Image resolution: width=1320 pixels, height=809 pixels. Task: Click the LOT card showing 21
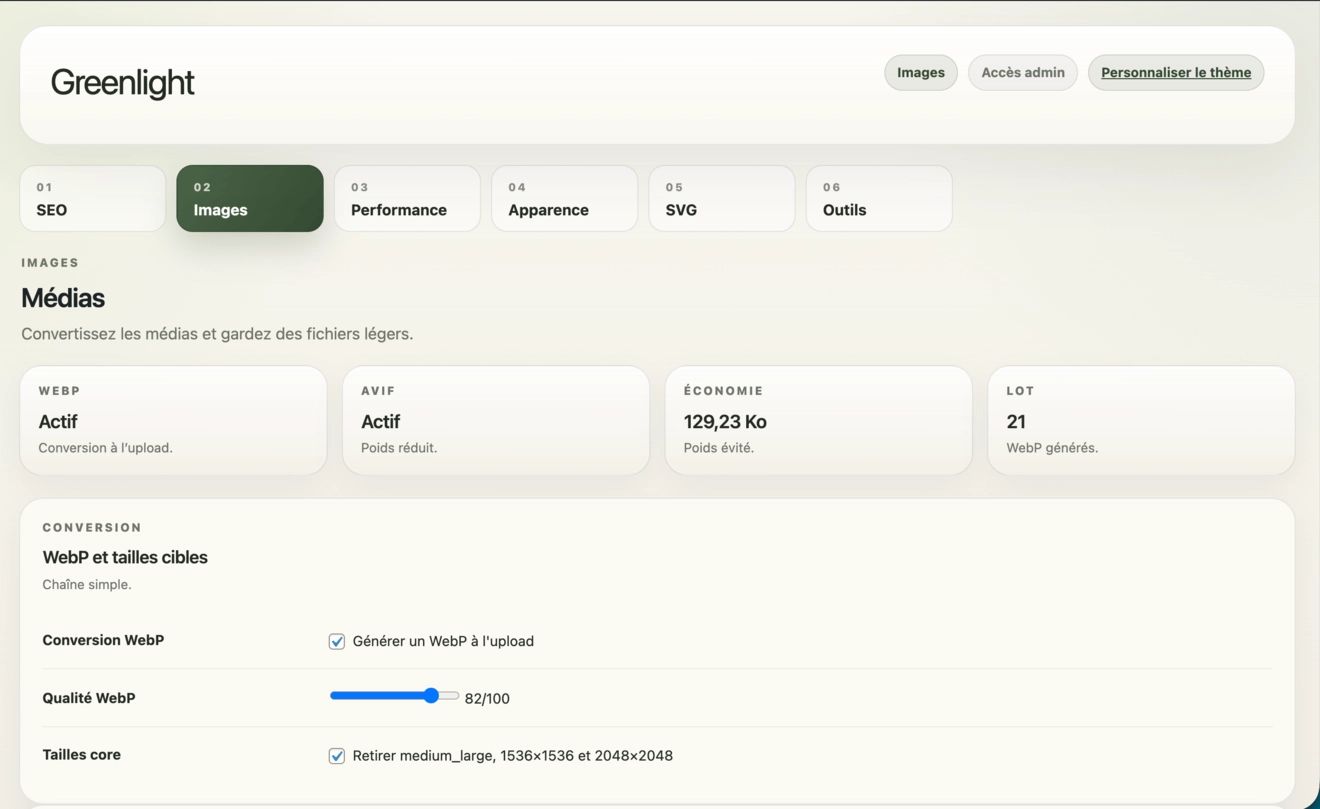coord(1142,419)
